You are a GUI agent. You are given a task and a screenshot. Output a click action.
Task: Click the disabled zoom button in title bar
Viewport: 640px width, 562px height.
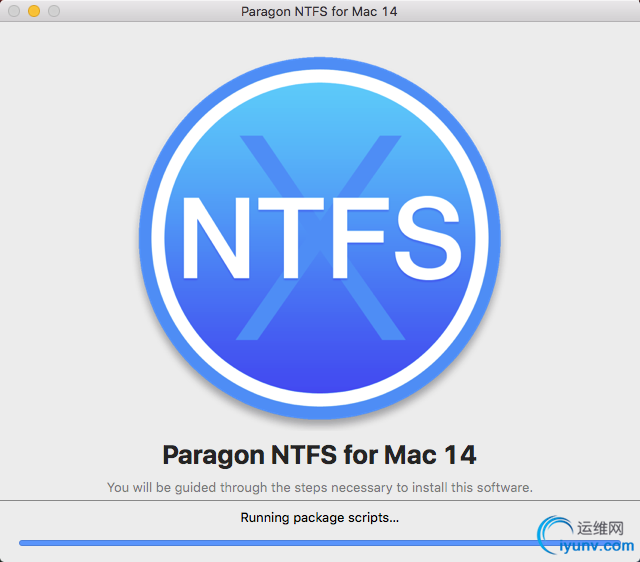click(54, 11)
